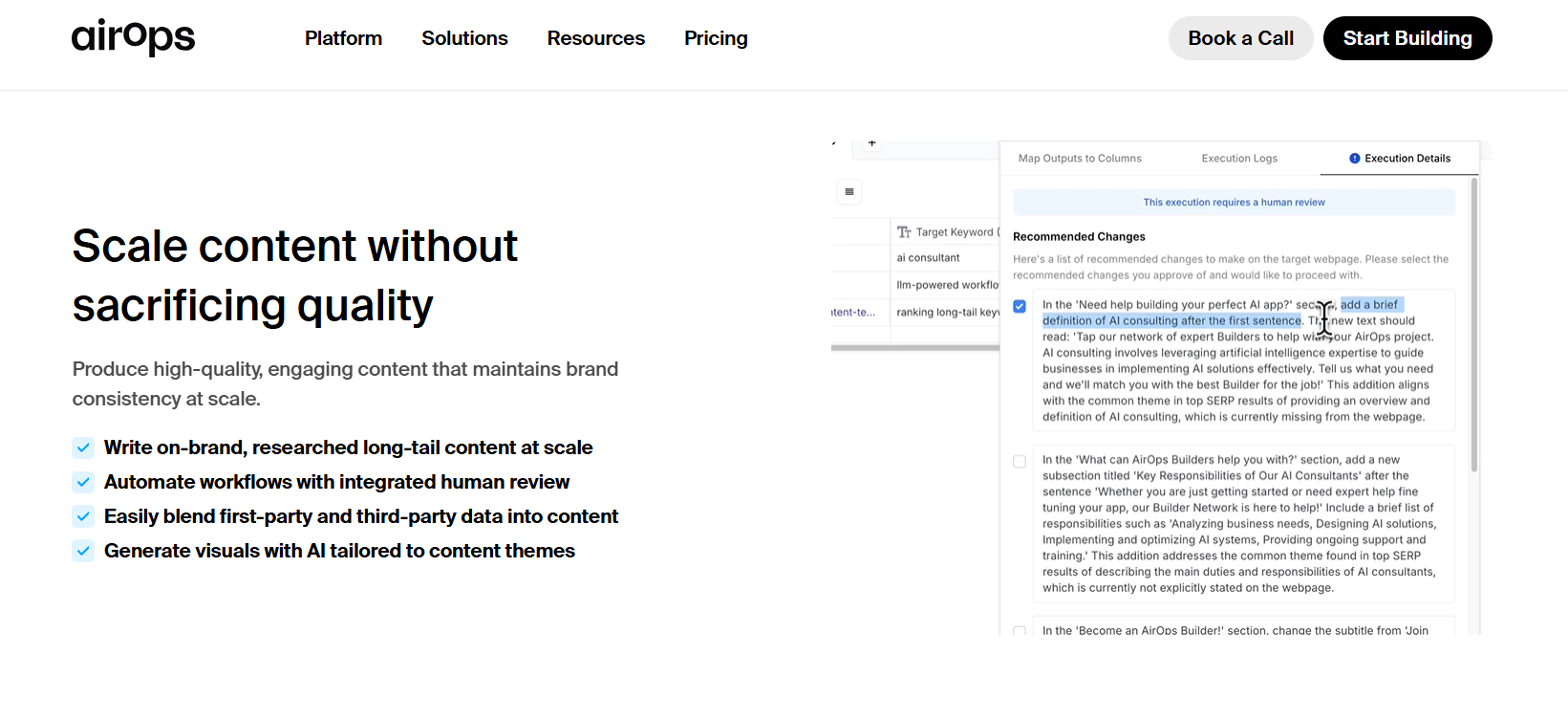Screen dimensions: 1568x720
Task: Select the 'llm-powered workflo' cell
Action: (945, 285)
